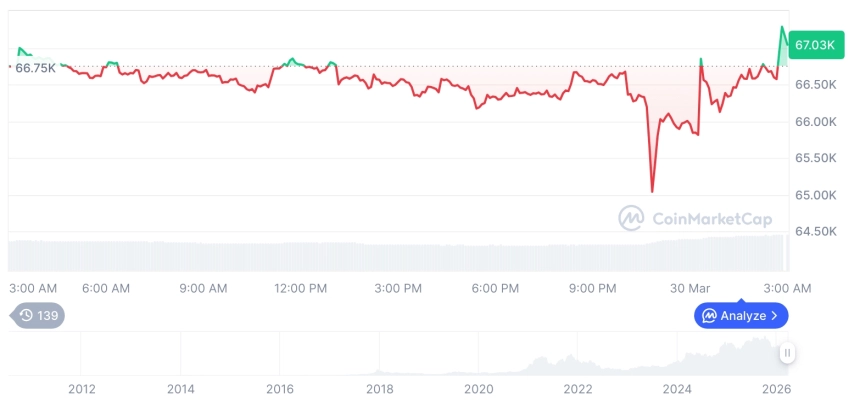Click the 9:00 PM time axis label
This screenshot has width=860, height=401.
click(592, 288)
